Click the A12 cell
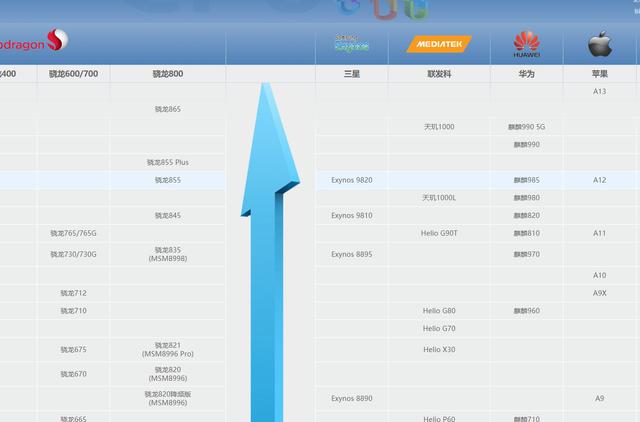The image size is (640, 422). pyautogui.click(x=600, y=180)
